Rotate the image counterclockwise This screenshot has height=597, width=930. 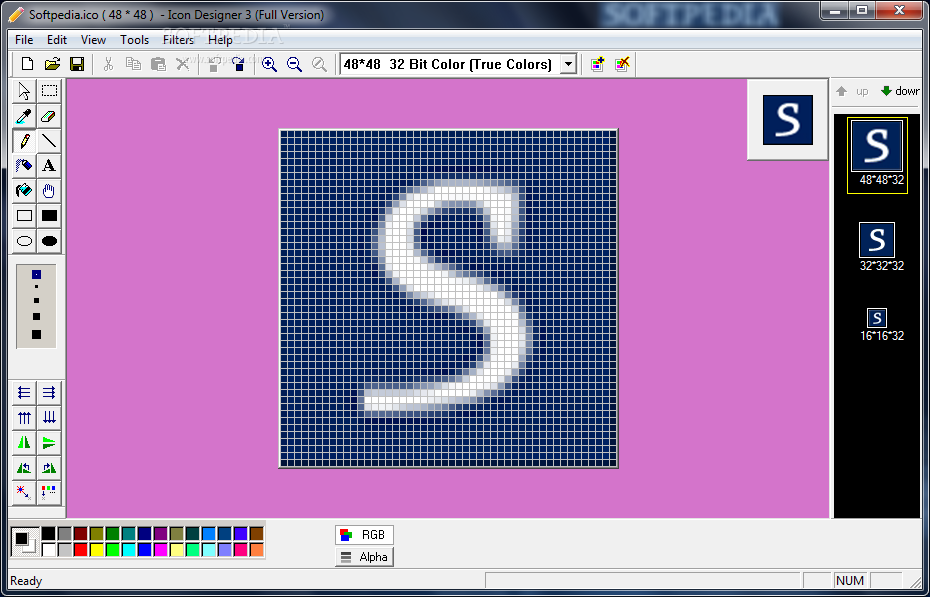(x=24, y=468)
